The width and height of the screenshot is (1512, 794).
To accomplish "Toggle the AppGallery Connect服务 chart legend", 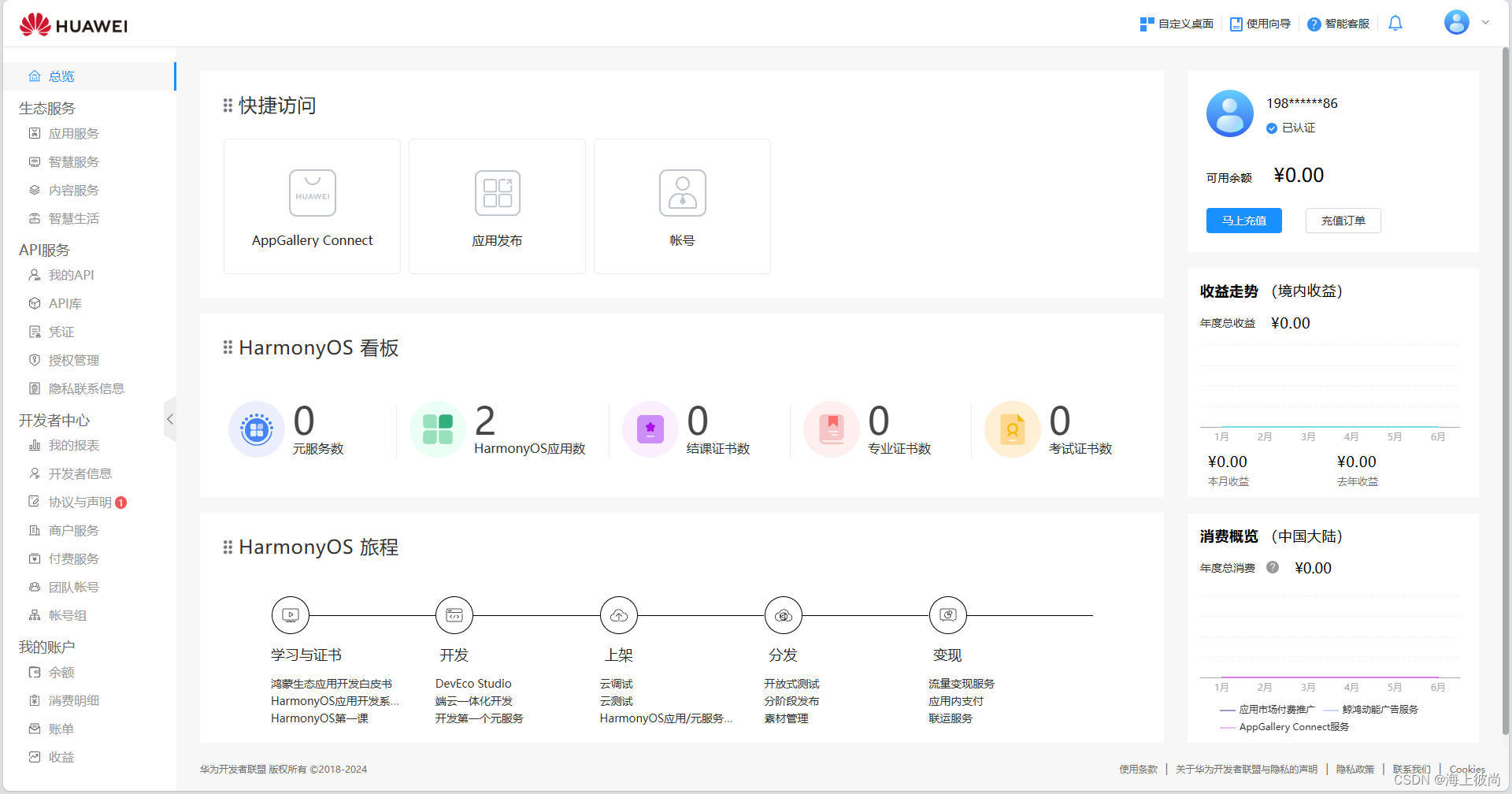I will (1284, 727).
